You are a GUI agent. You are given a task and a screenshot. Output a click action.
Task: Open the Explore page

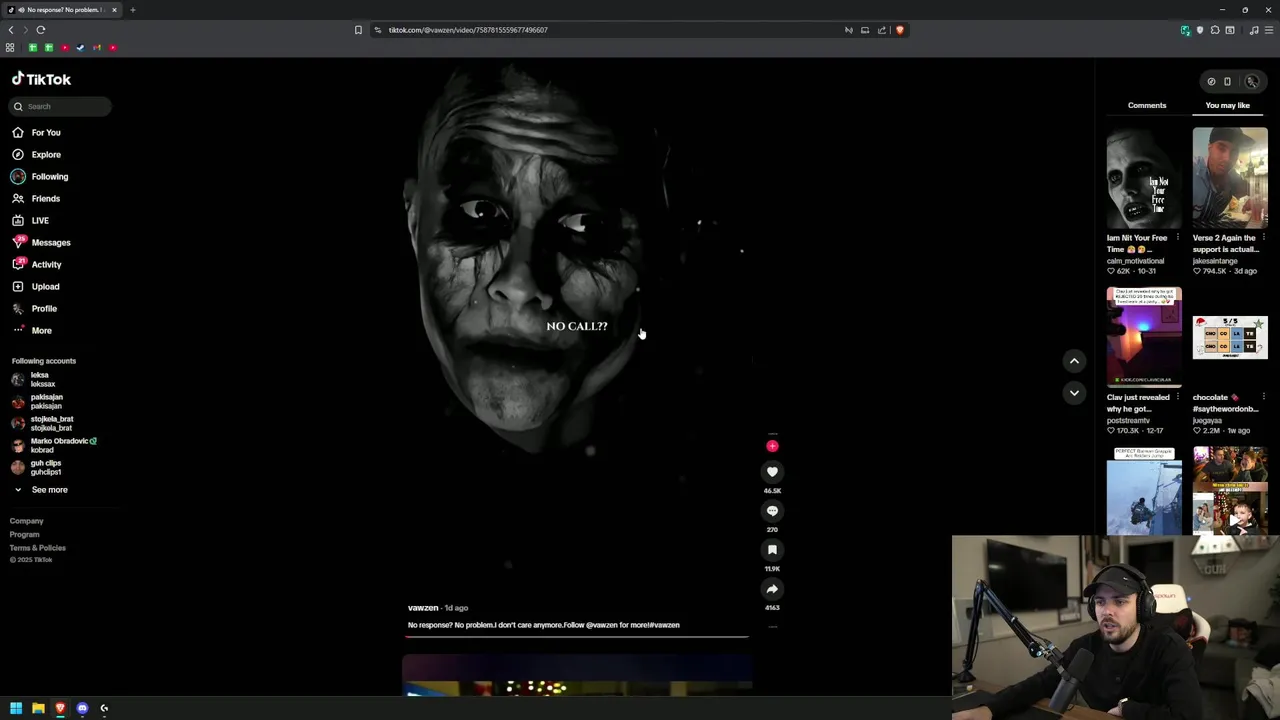pos(36,154)
